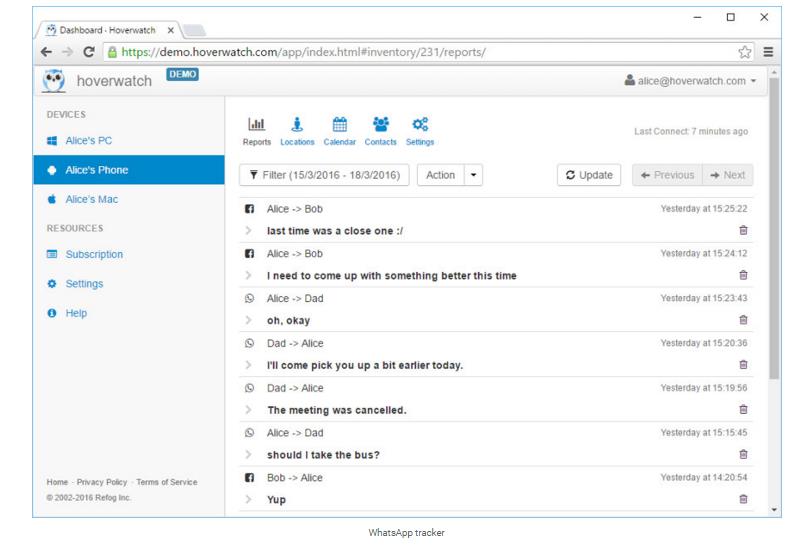Click 'Last Connect: 7 minutes ago' text
The height and width of the screenshot is (549, 810).
pos(691,131)
